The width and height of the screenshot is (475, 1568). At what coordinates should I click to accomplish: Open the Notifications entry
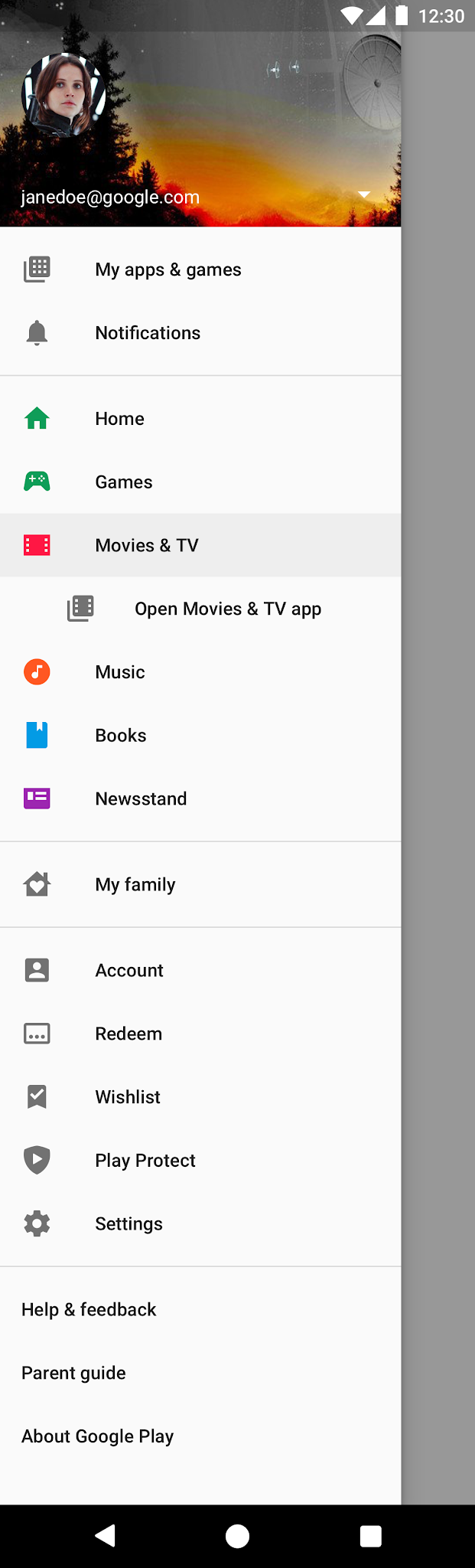[200, 333]
